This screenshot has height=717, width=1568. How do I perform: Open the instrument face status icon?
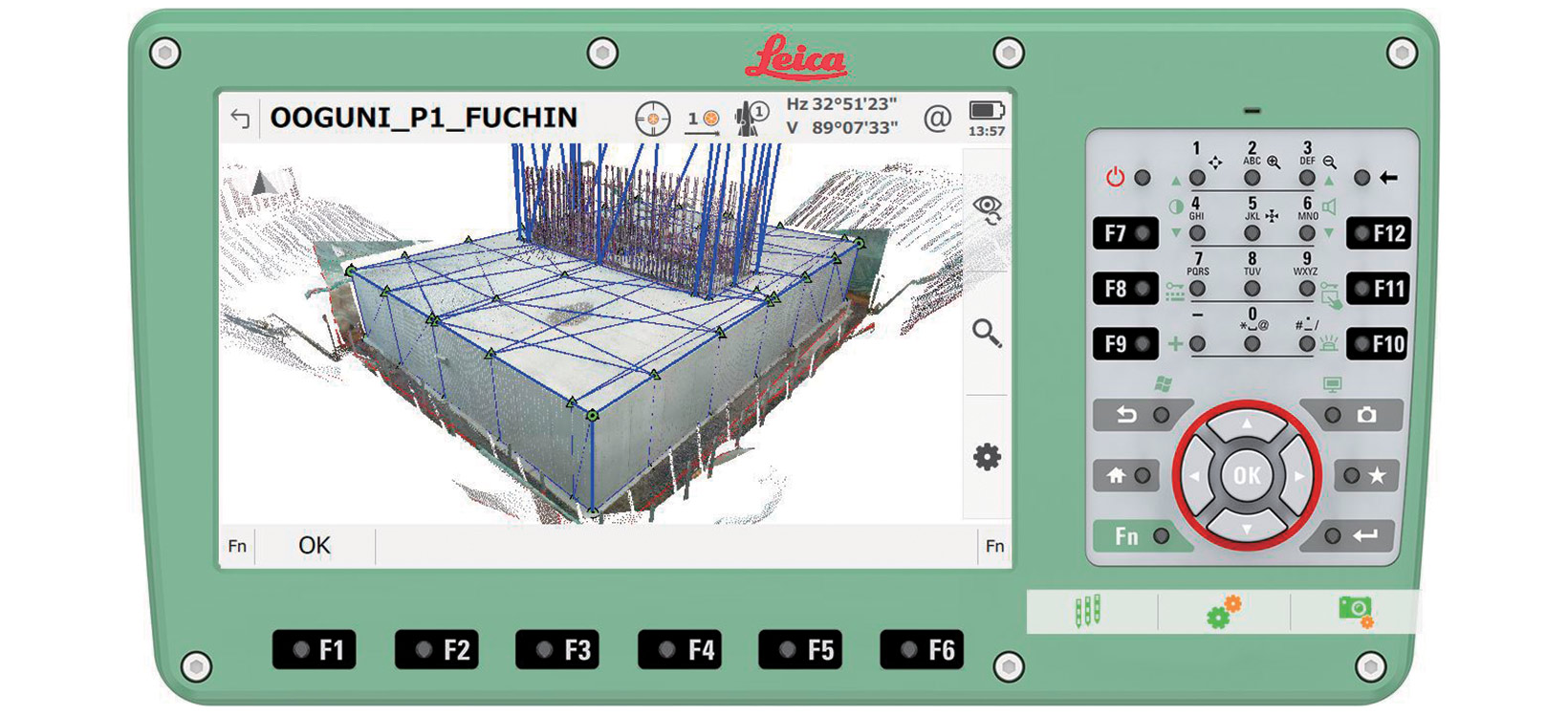point(751,119)
